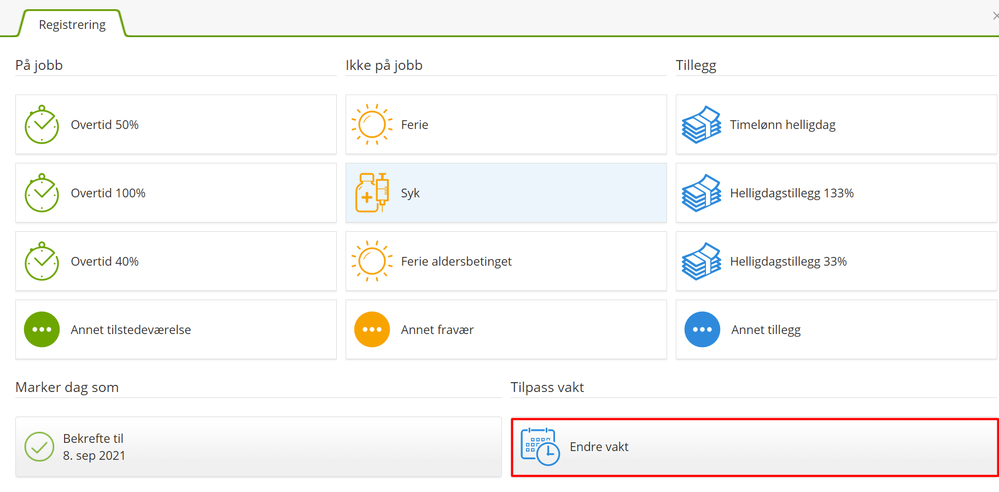The height and width of the screenshot is (492, 999).
Task: Click the Ferie sun icon
Action: (372, 125)
